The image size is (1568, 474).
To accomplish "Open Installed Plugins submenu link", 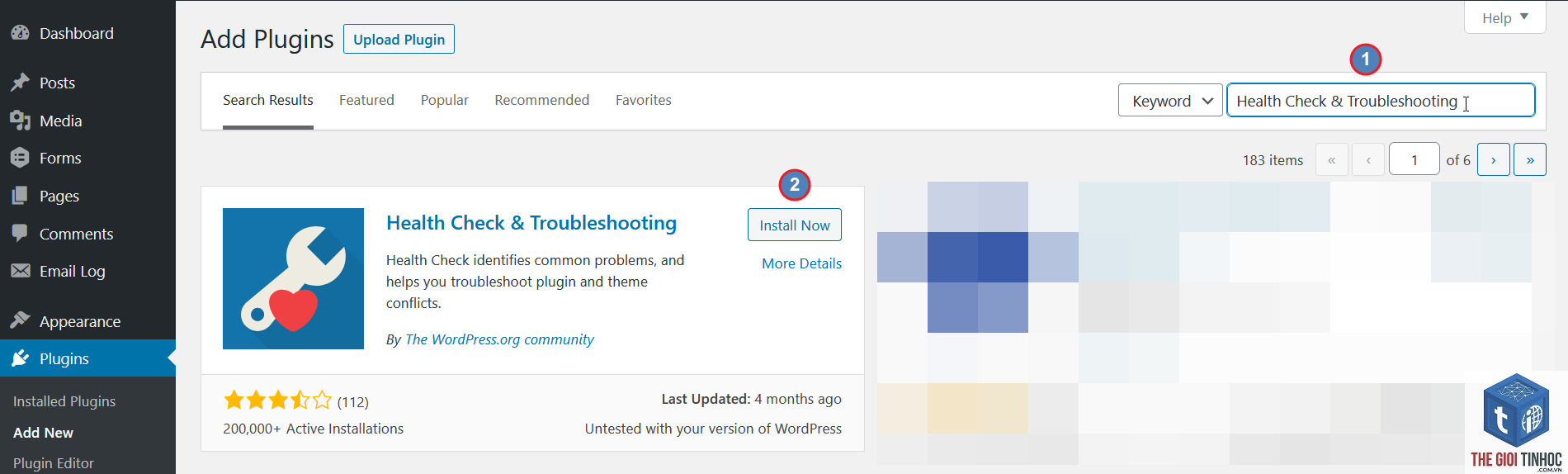I will (64, 401).
